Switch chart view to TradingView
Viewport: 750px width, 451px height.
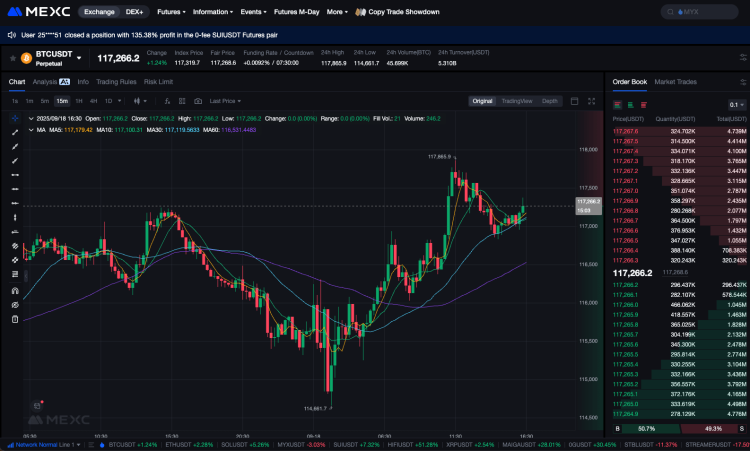[516, 101]
